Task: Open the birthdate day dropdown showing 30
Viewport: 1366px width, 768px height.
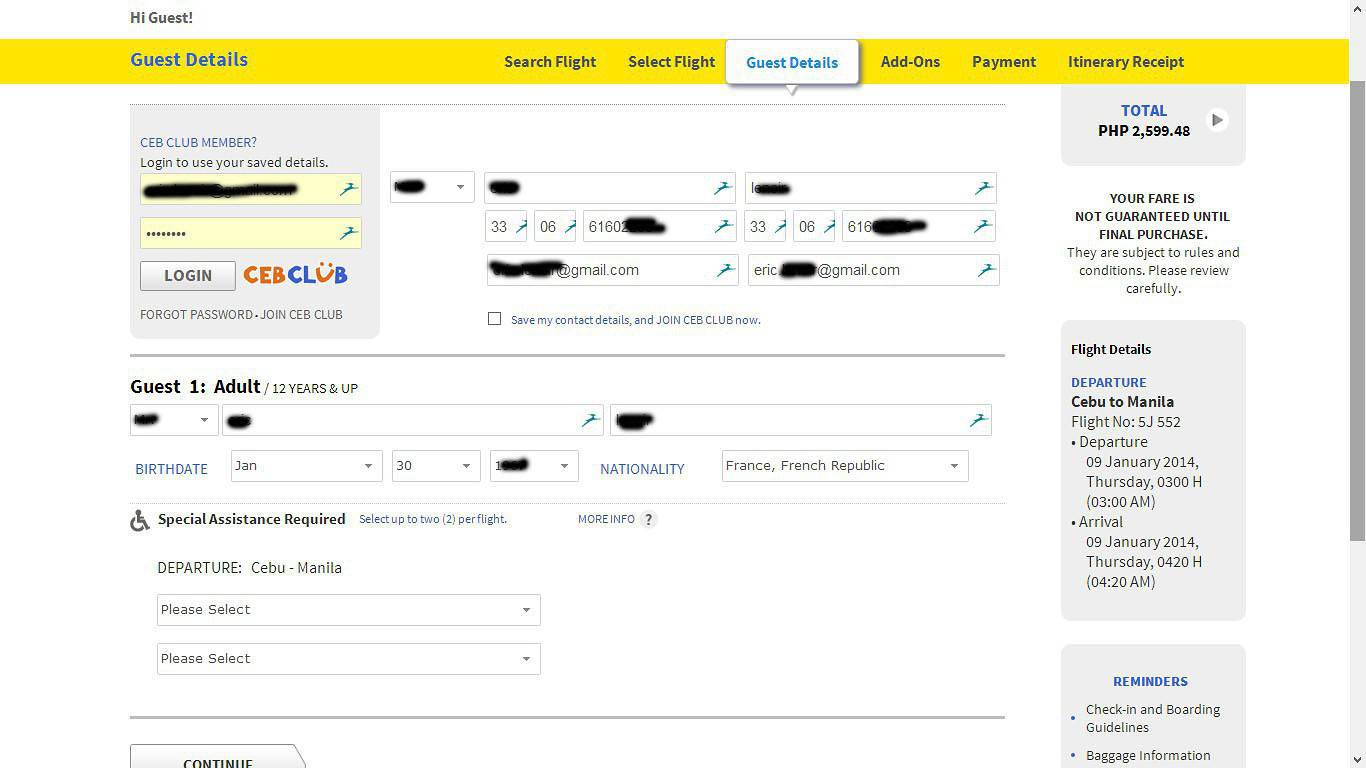Action: pos(436,466)
